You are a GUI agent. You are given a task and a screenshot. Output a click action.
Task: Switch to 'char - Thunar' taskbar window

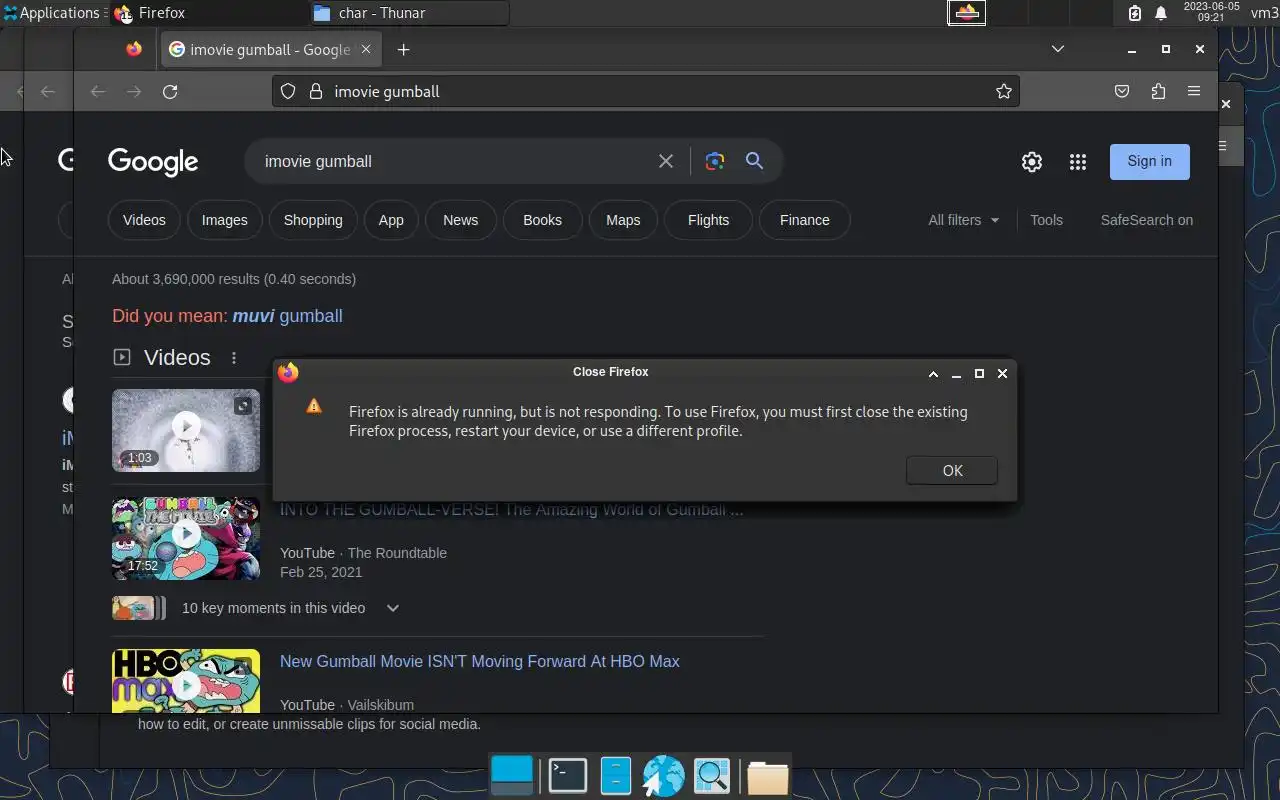click(x=410, y=13)
